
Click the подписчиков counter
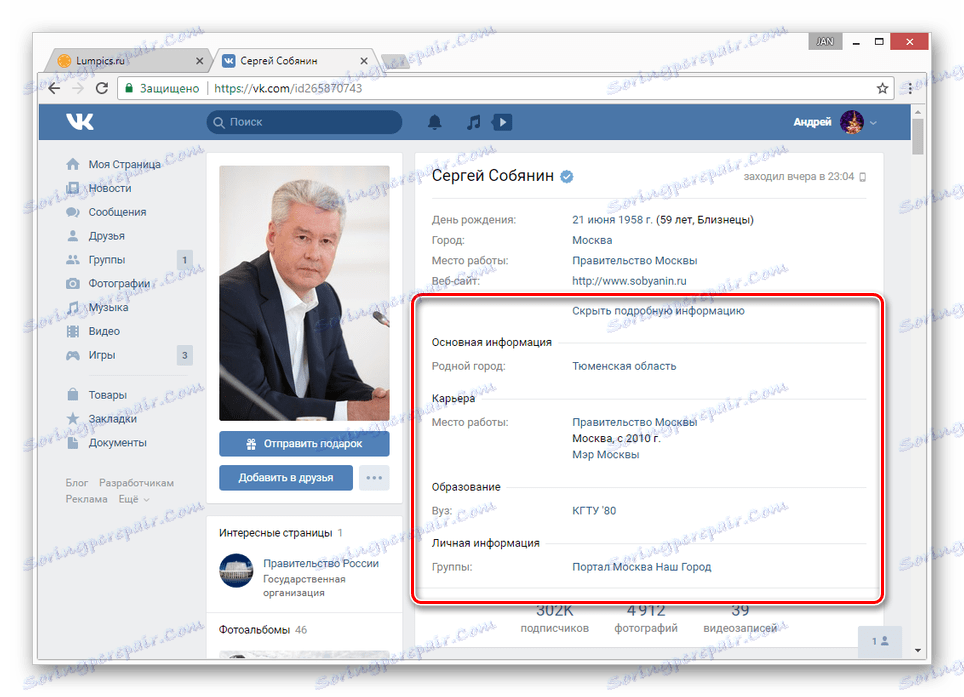555,618
